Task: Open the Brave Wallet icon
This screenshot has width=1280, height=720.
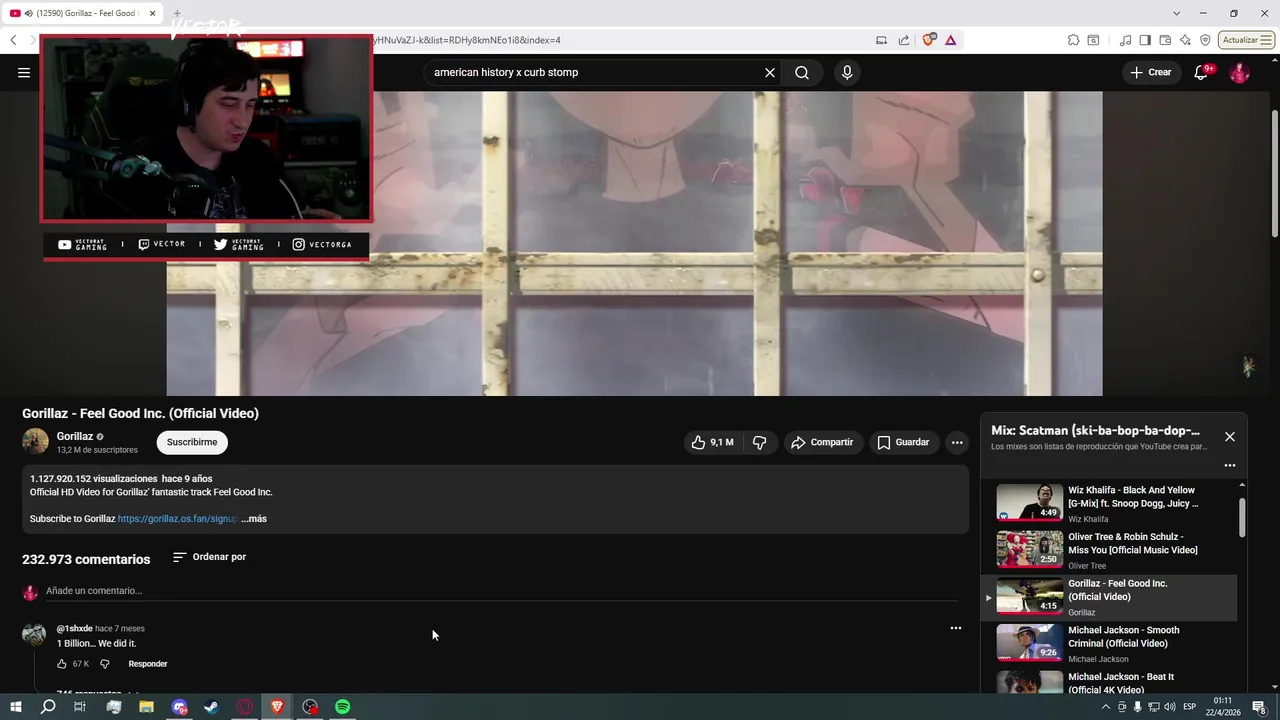Action: [x=1165, y=40]
